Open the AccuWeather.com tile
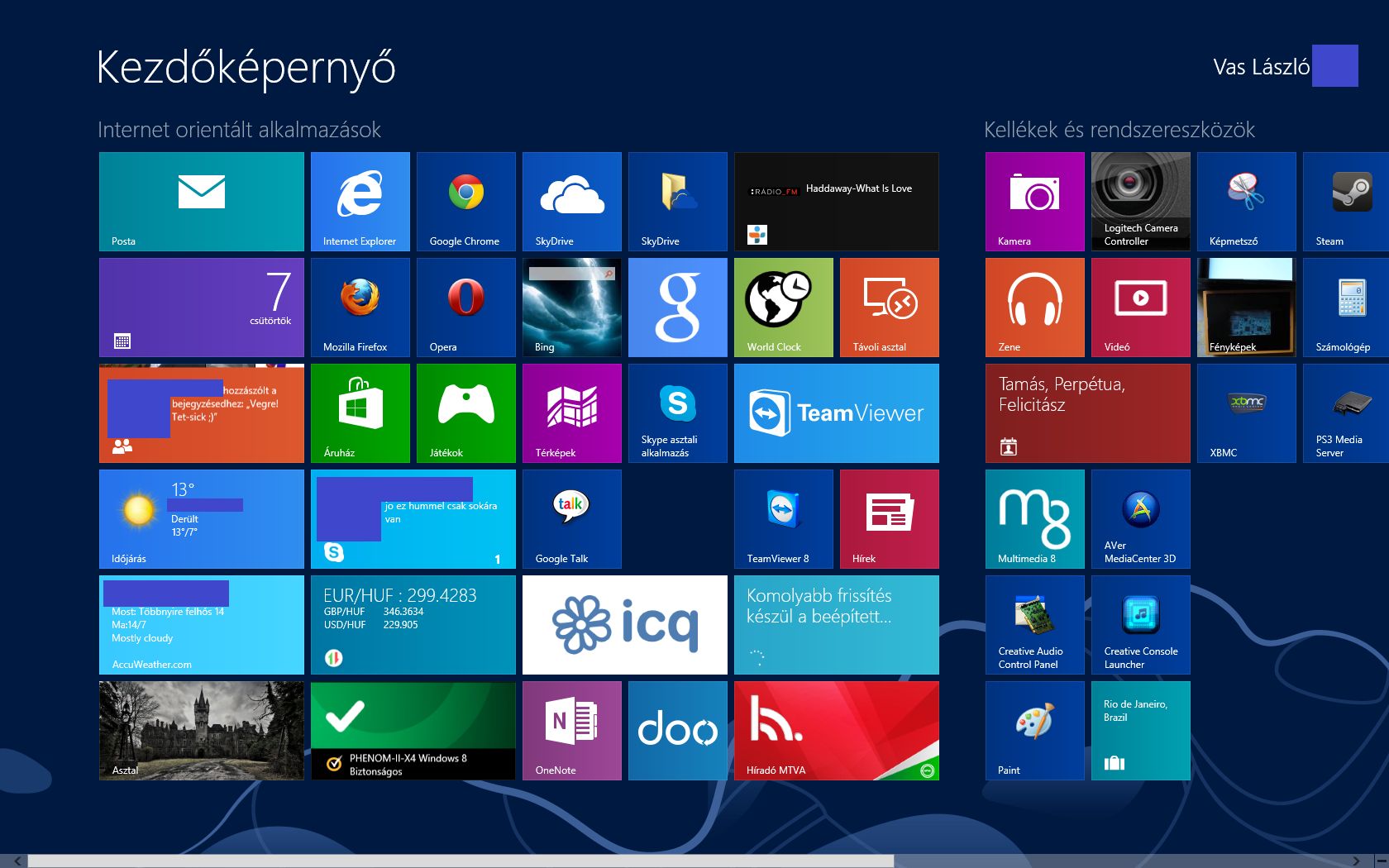 click(202, 625)
